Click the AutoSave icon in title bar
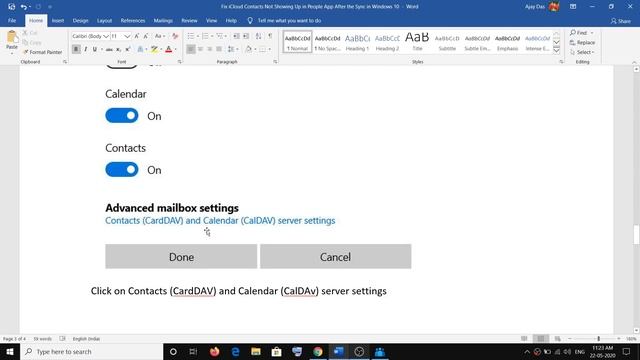The height and width of the screenshot is (360, 640). [x=11, y=7]
